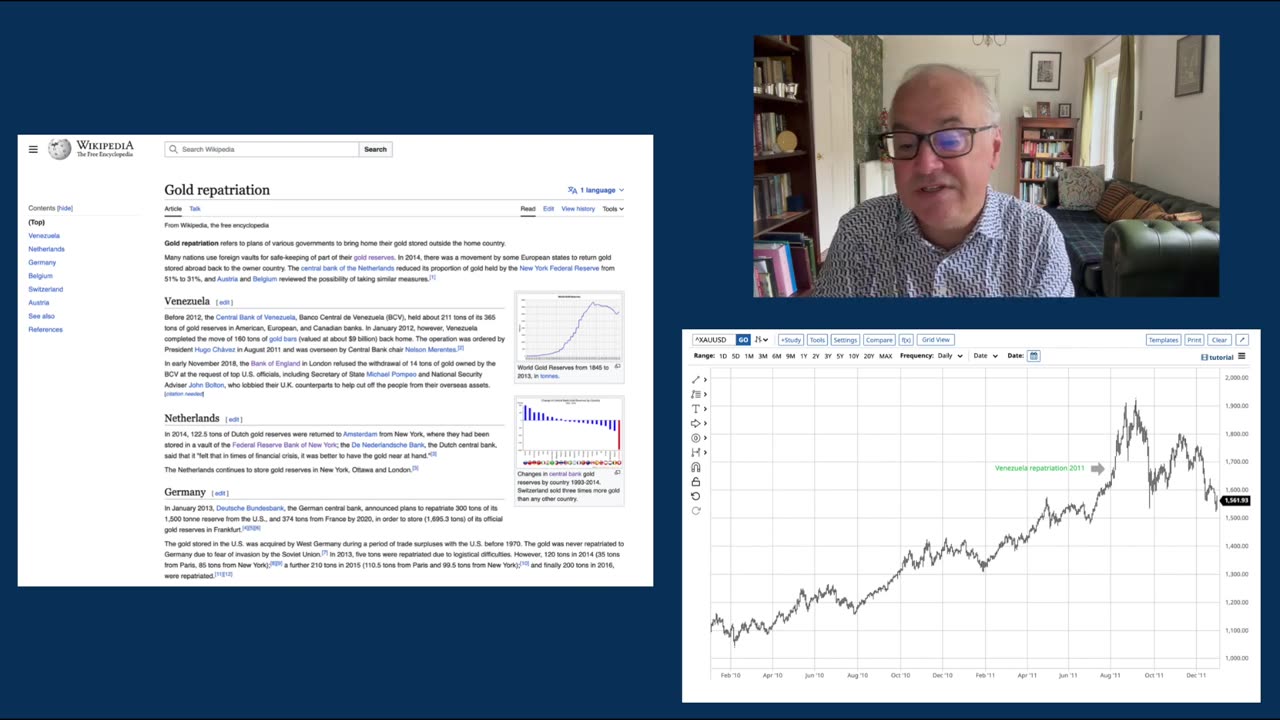Open the Bank of England link
Image resolution: width=1280 pixels, height=720 pixels.
[275, 363]
